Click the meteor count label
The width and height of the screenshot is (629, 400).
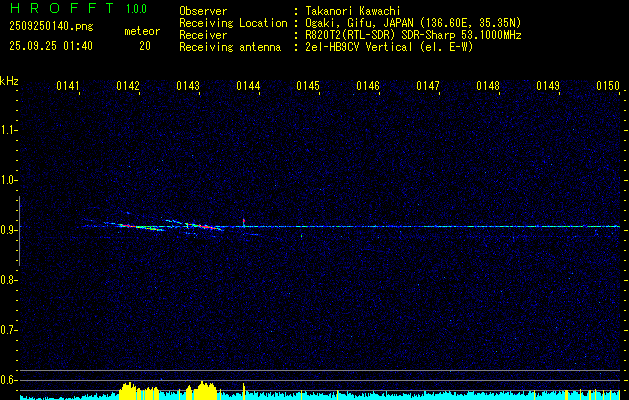[142, 31]
